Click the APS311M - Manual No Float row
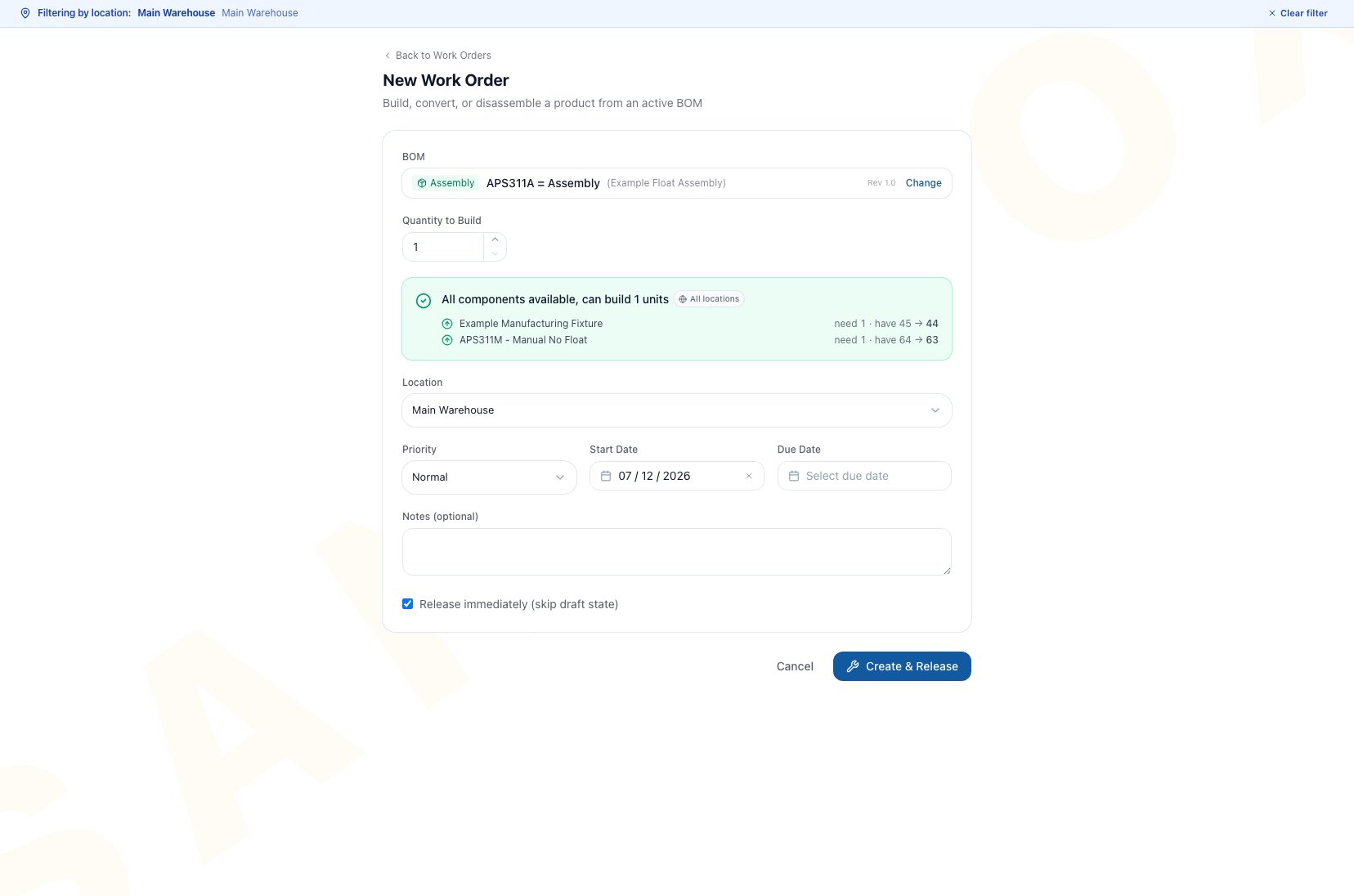1354x896 pixels. click(689, 340)
